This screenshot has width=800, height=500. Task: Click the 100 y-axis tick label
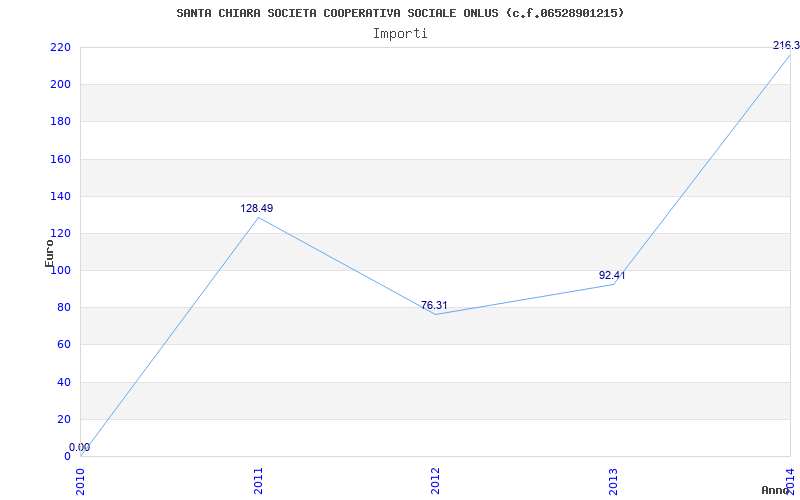click(60, 270)
